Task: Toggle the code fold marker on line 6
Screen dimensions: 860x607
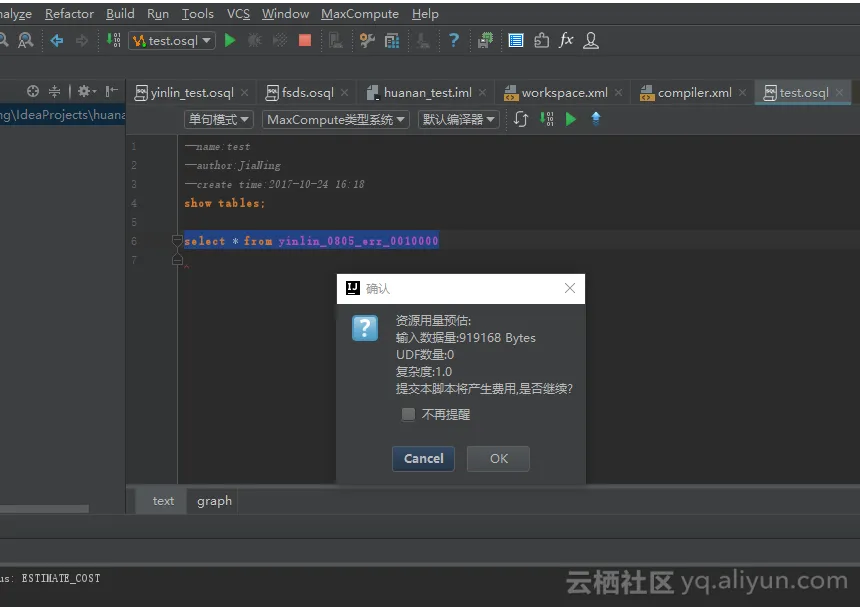Action: 177,240
